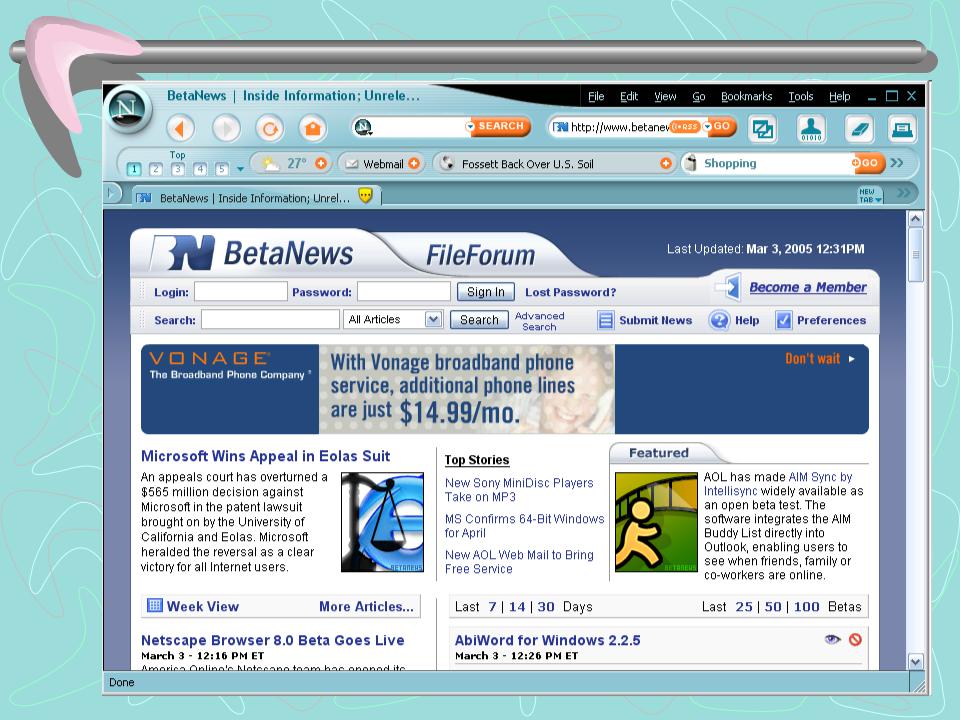Open the File menu

coord(596,97)
